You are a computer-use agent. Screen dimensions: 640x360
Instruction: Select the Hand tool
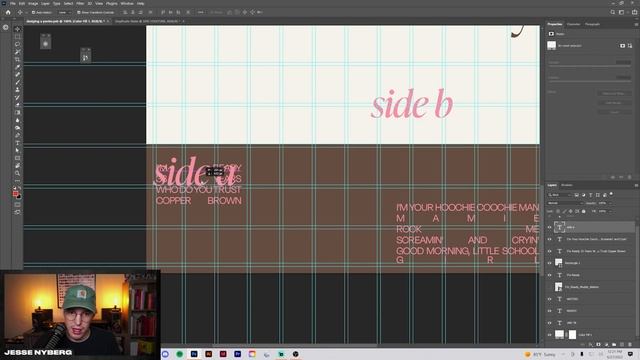point(18,166)
